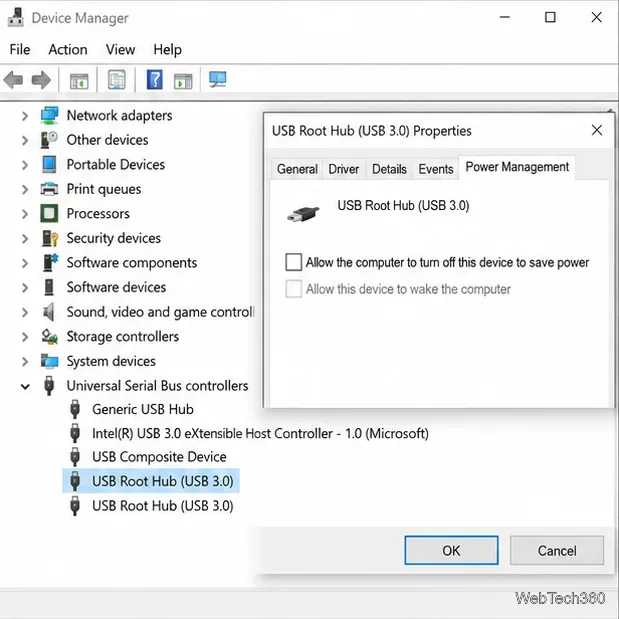Screen dimensions: 619x619
Task: Open the Properties toolbar icon
Action: point(117,80)
